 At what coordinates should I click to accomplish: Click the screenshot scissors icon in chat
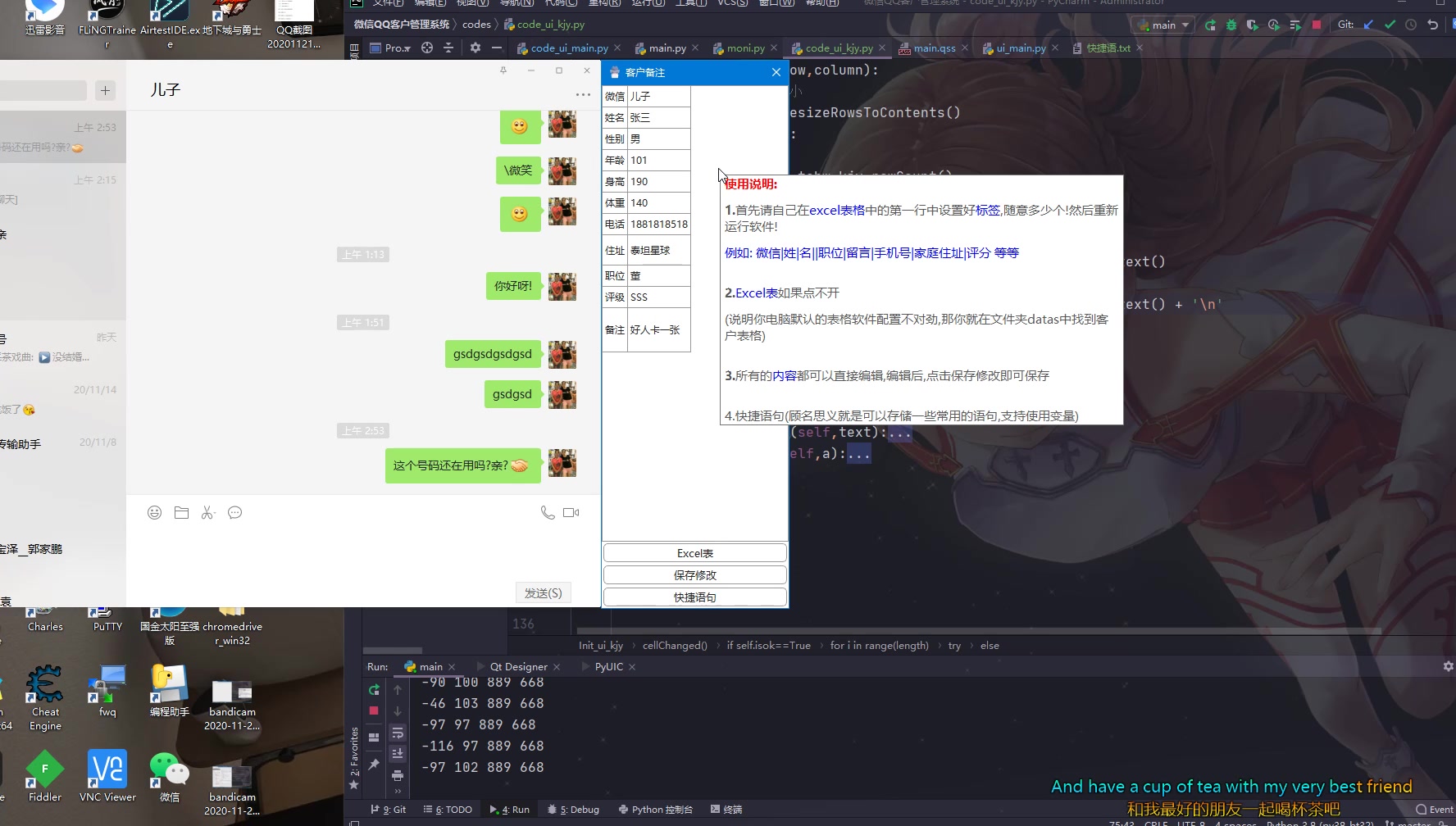pos(208,512)
